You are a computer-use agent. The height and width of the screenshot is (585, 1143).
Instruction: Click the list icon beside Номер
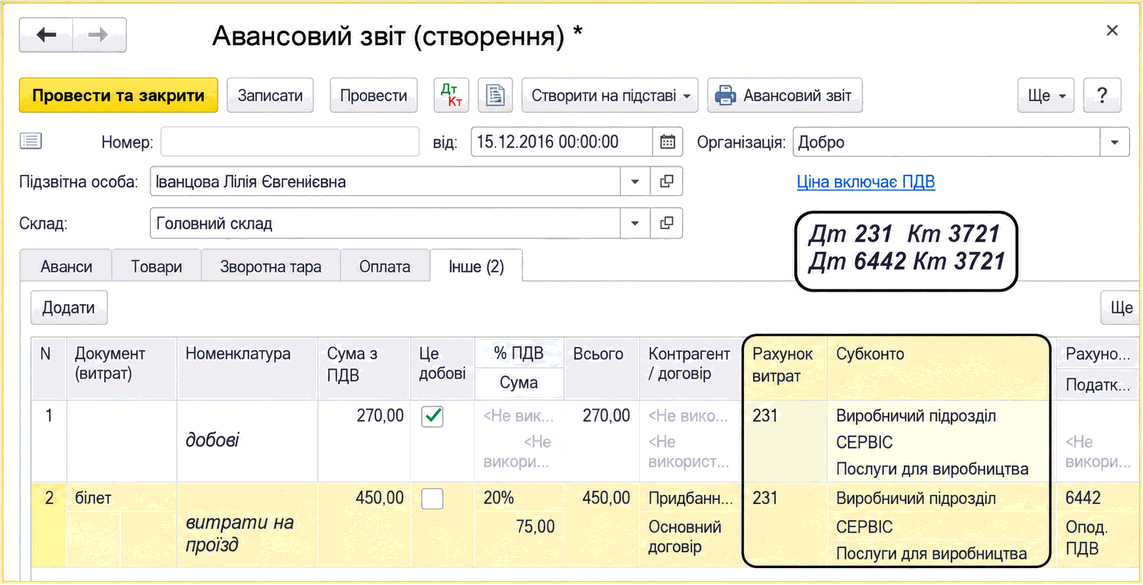(32, 141)
